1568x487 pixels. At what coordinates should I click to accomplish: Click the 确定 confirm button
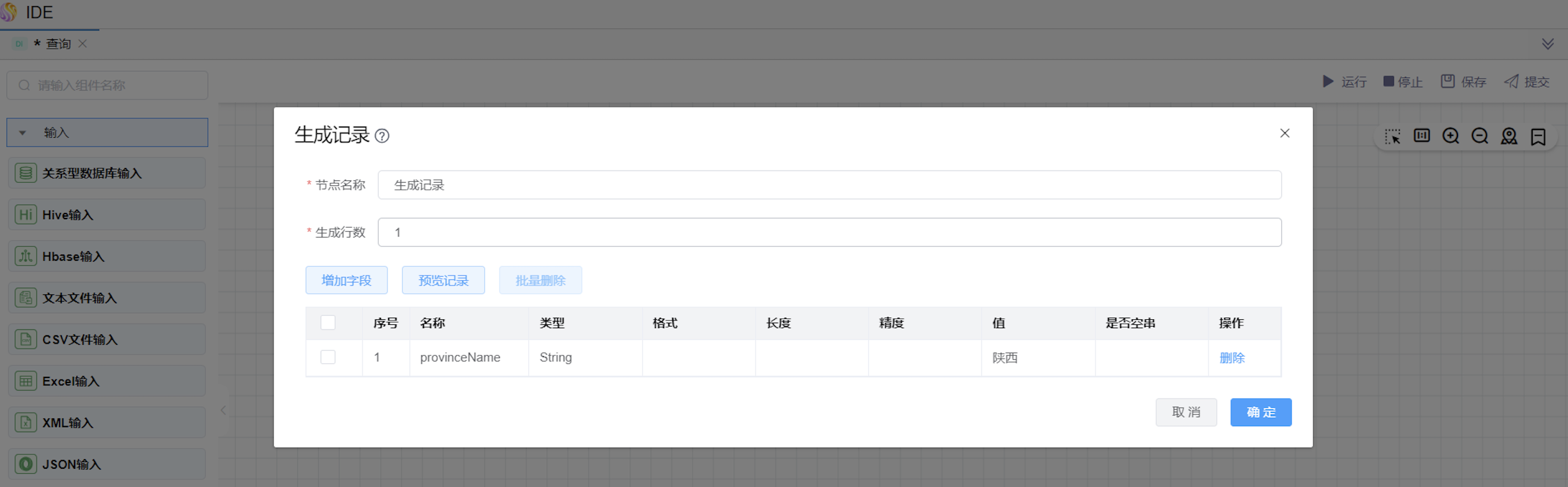(x=1261, y=413)
